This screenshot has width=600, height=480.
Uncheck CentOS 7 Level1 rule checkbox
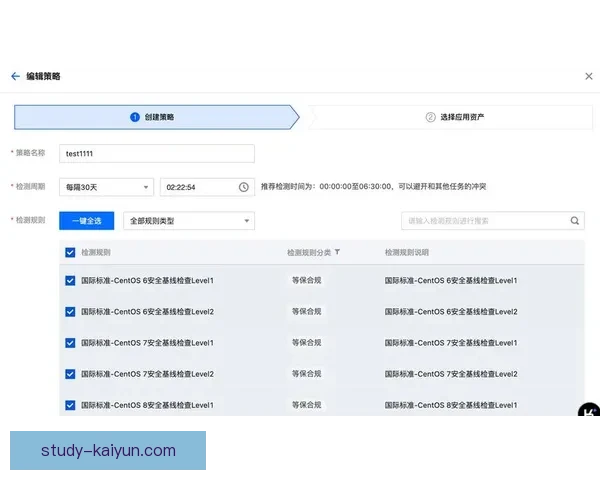[x=70, y=343]
